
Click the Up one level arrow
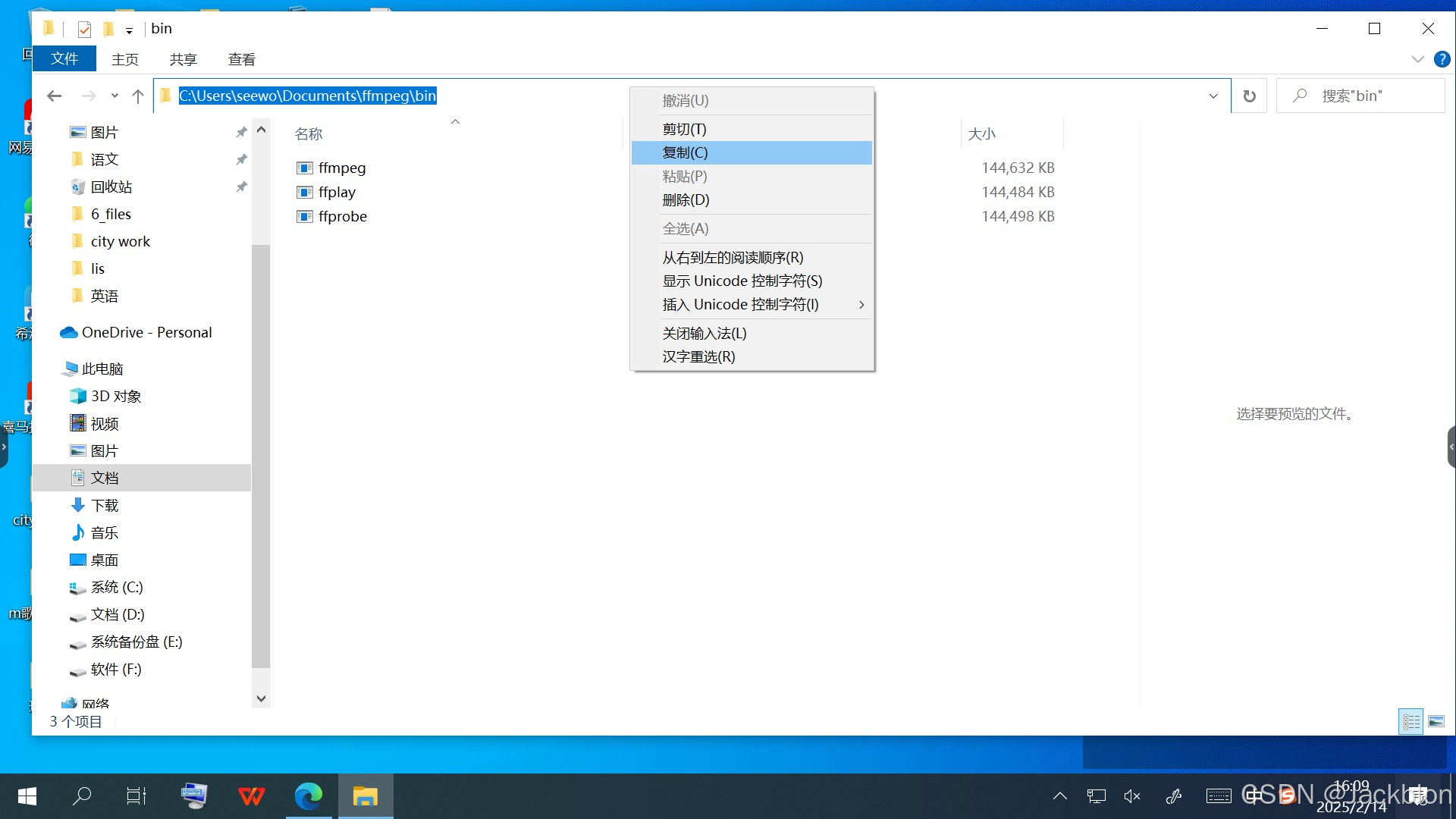pos(138,96)
